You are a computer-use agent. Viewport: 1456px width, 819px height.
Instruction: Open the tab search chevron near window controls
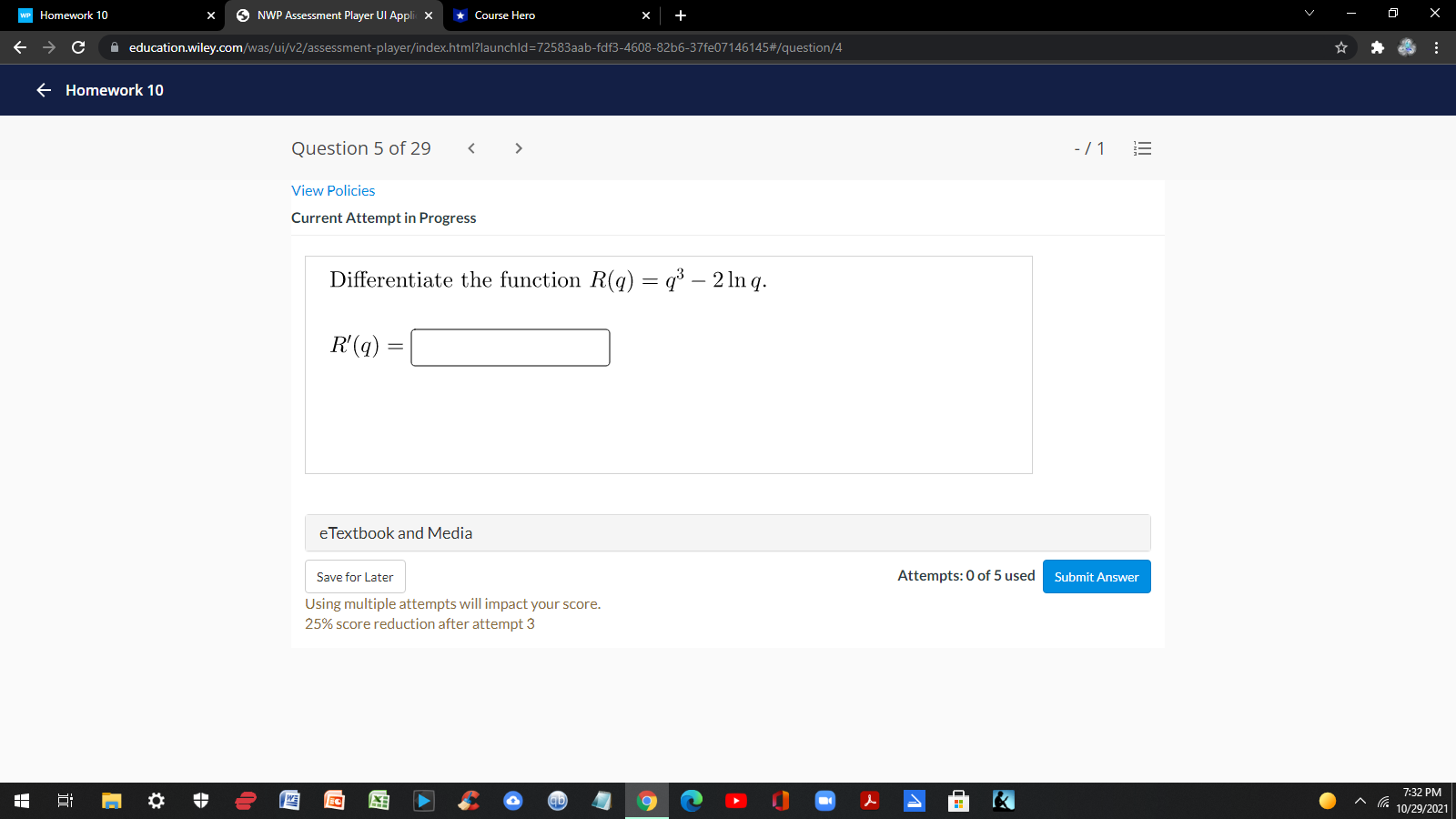pyautogui.click(x=1309, y=14)
